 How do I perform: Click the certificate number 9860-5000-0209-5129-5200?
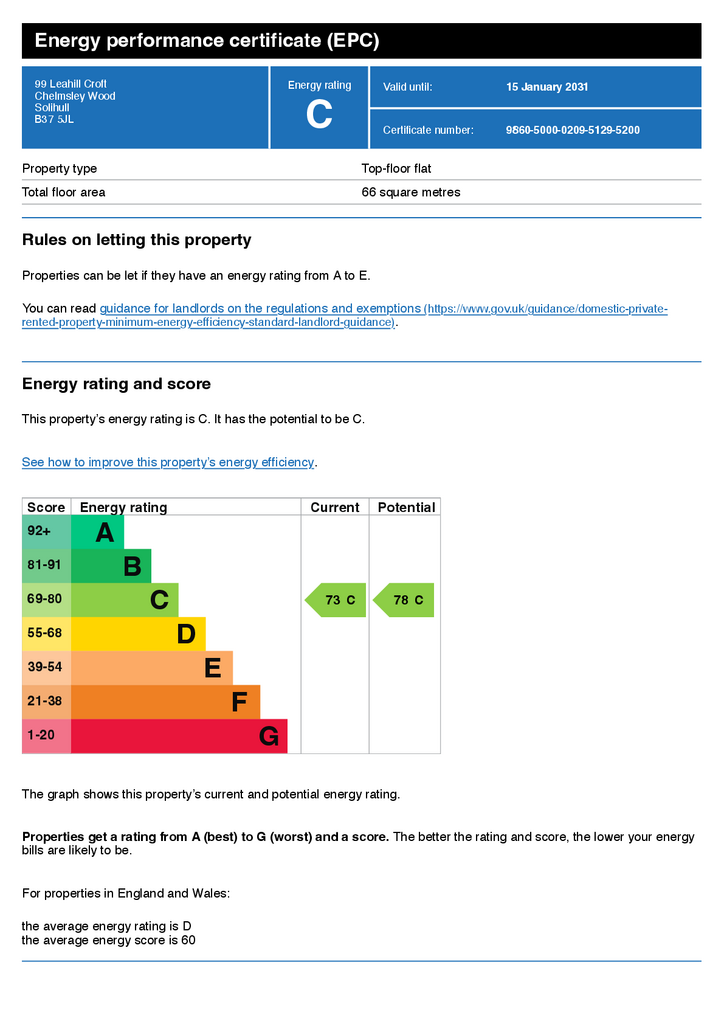(x=573, y=130)
